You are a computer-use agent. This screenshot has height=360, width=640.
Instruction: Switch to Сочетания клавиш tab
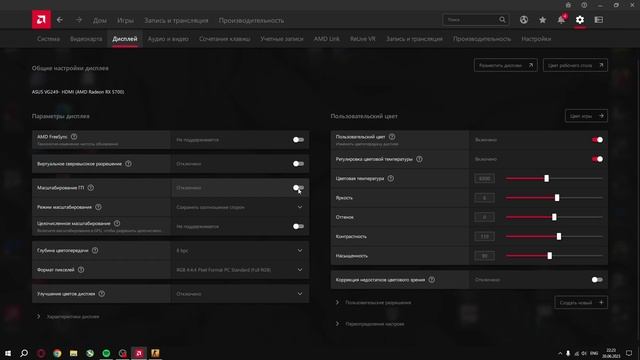point(224,39)
